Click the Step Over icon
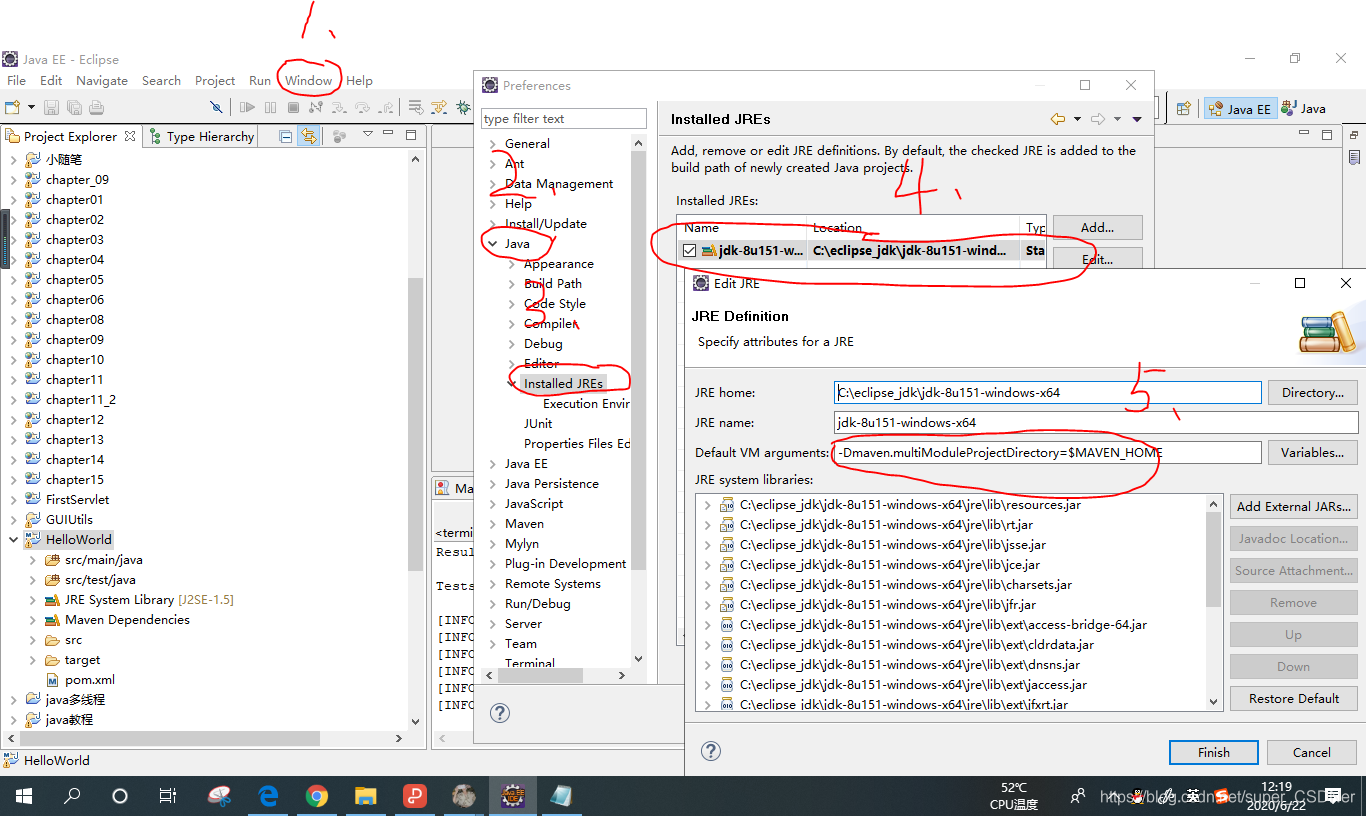 362,107
